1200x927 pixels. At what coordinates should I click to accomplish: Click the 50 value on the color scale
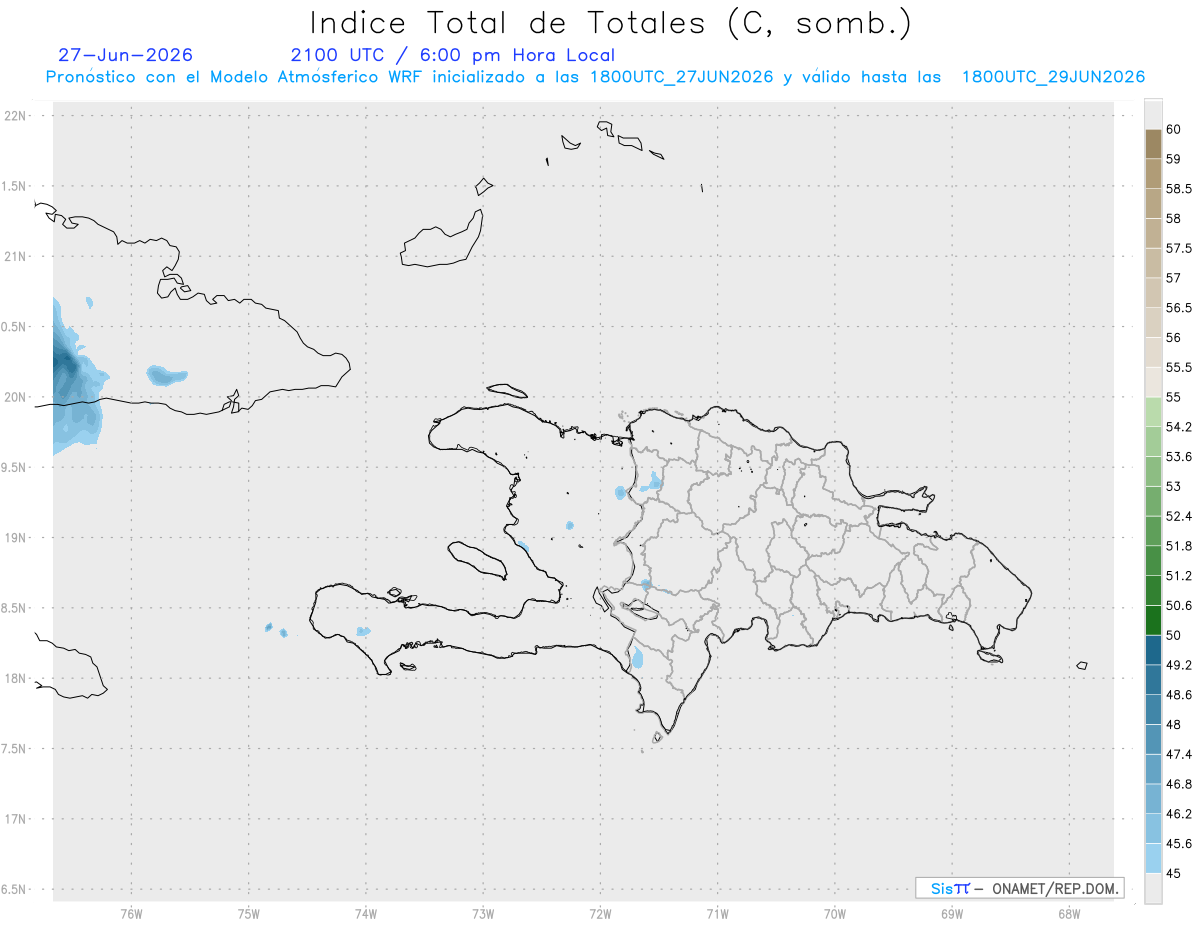tap(1174, 635)
